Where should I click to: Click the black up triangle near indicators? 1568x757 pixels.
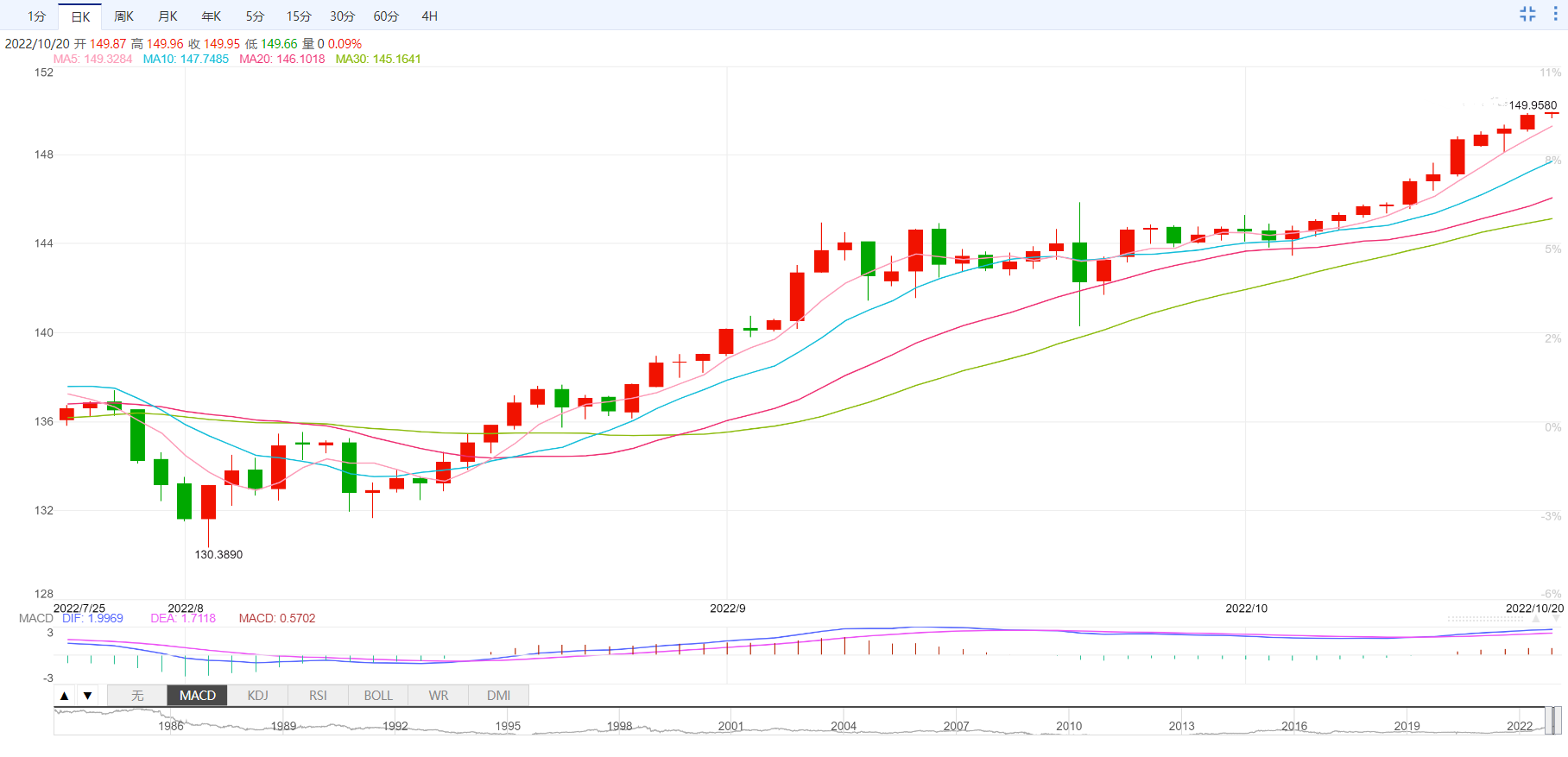point(65,696)
